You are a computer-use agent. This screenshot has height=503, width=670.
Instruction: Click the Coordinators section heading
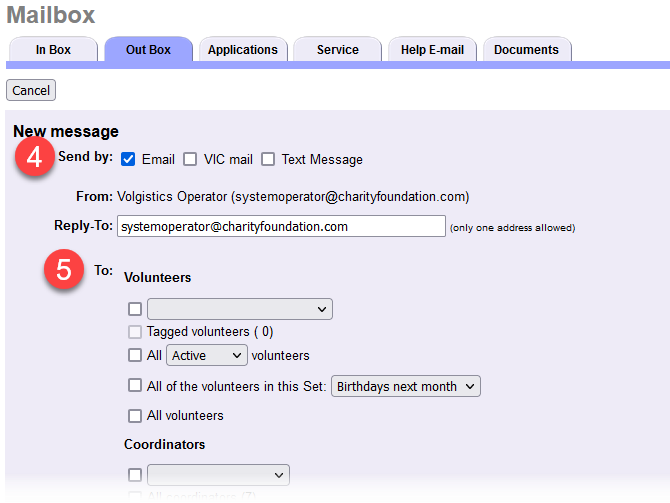tap(165, 444)
